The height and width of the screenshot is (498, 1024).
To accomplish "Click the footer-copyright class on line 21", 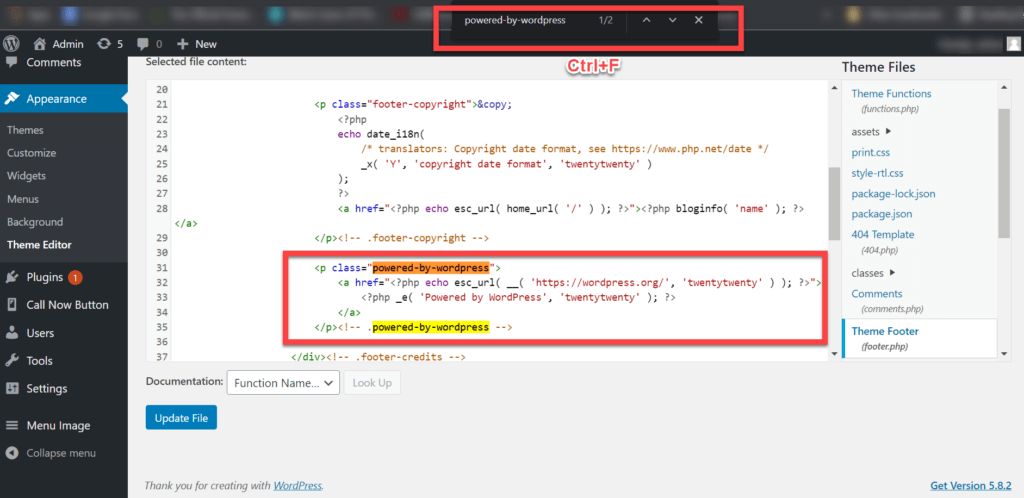I will click(421, 104).
